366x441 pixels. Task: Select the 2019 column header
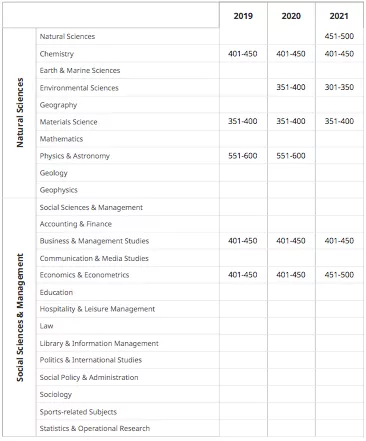click(243, 16)
